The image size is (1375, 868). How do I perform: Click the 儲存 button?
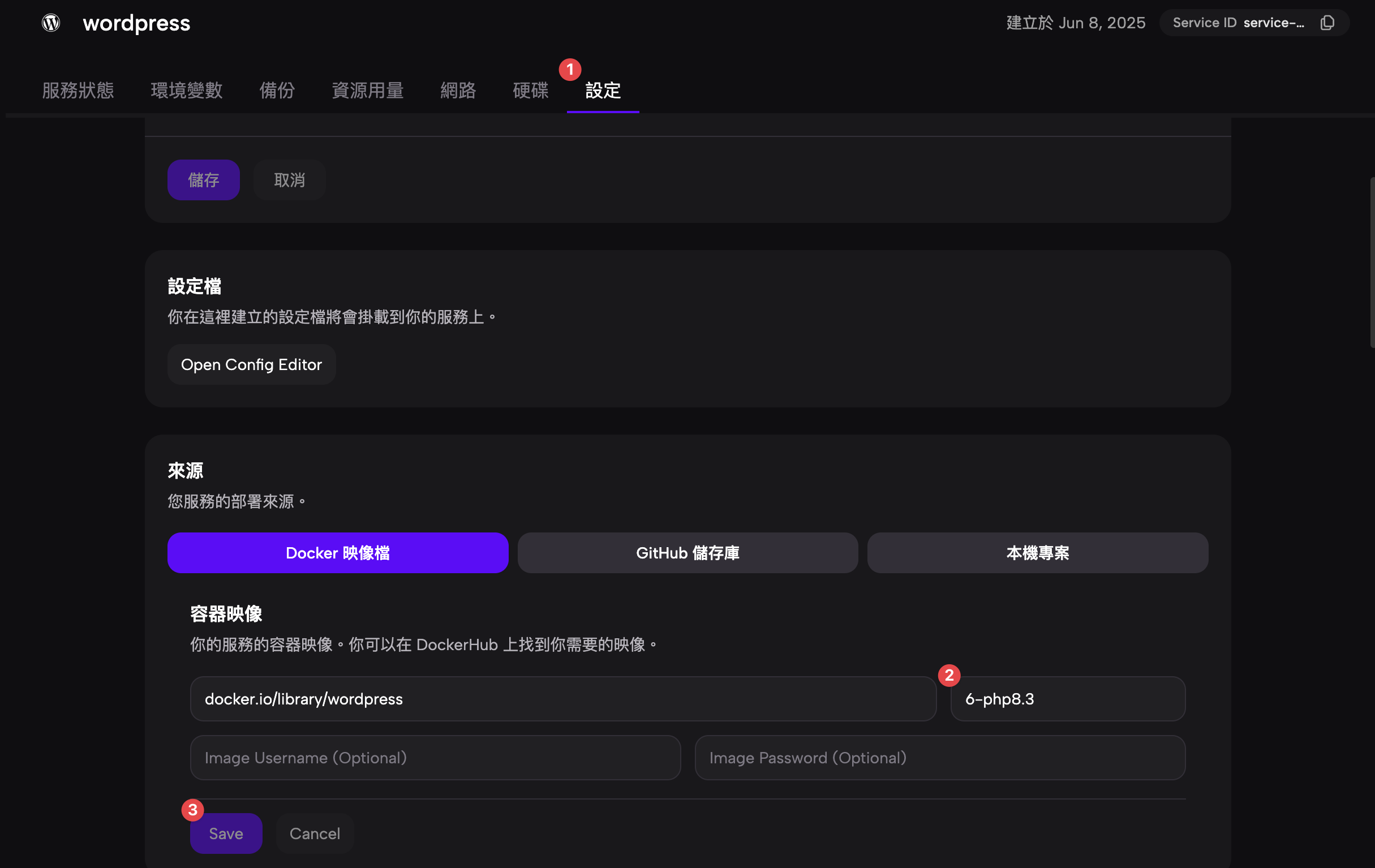(203, 180)
